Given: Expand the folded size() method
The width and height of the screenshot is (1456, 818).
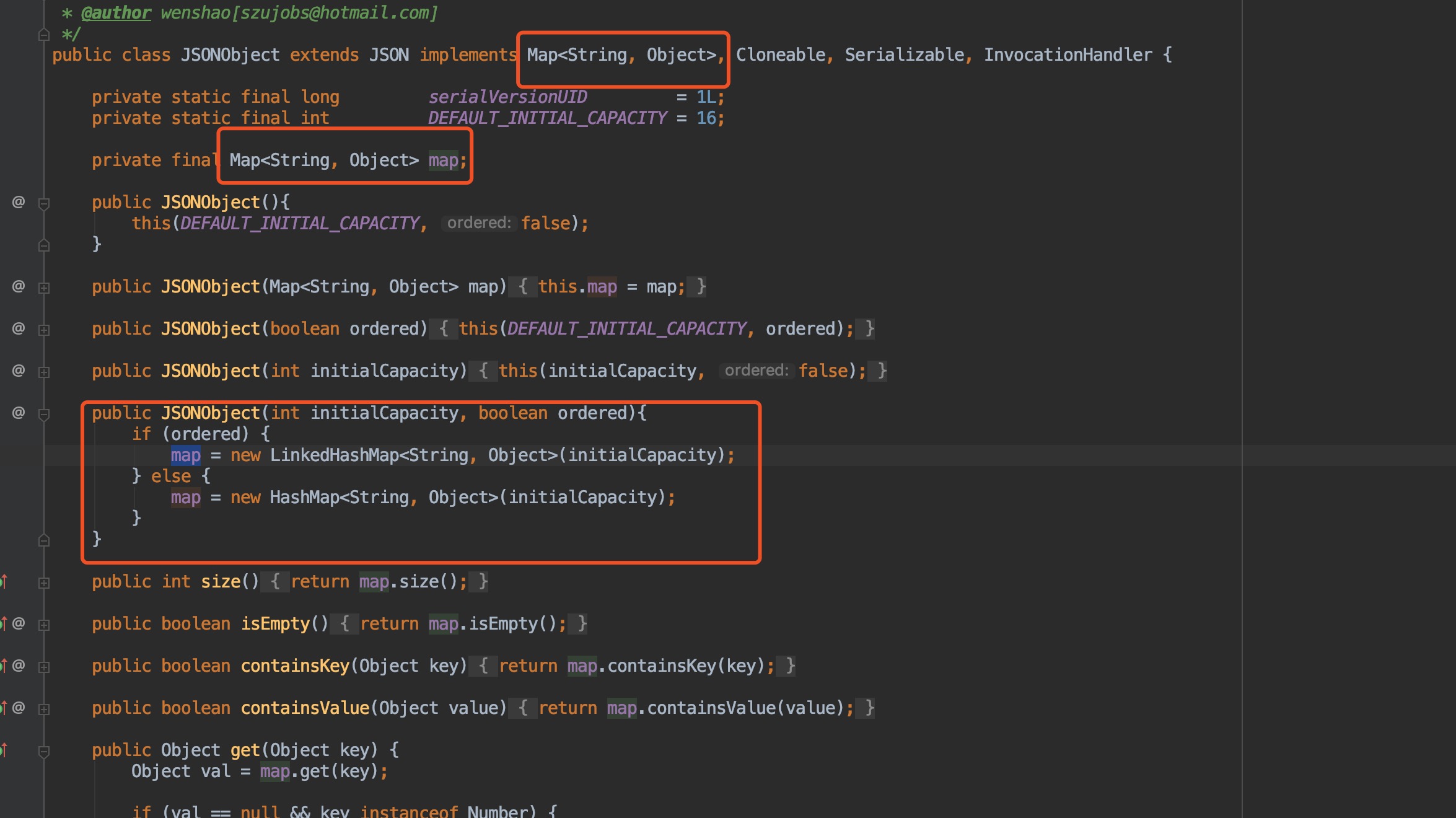Looking at the screenshot, I should click(44, 583).
